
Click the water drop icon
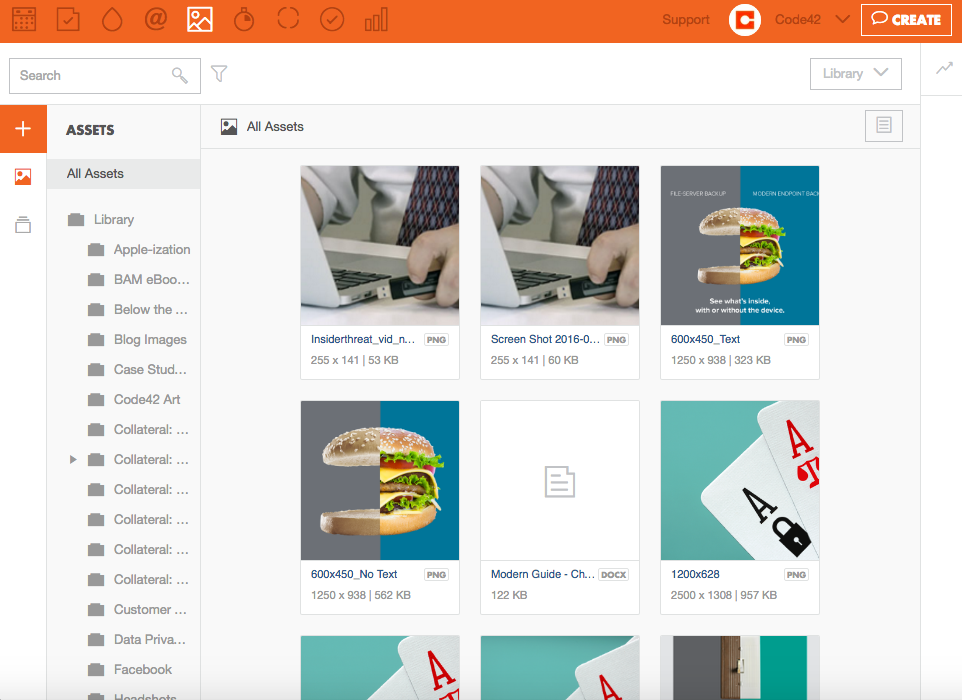(x=112, y=20)
